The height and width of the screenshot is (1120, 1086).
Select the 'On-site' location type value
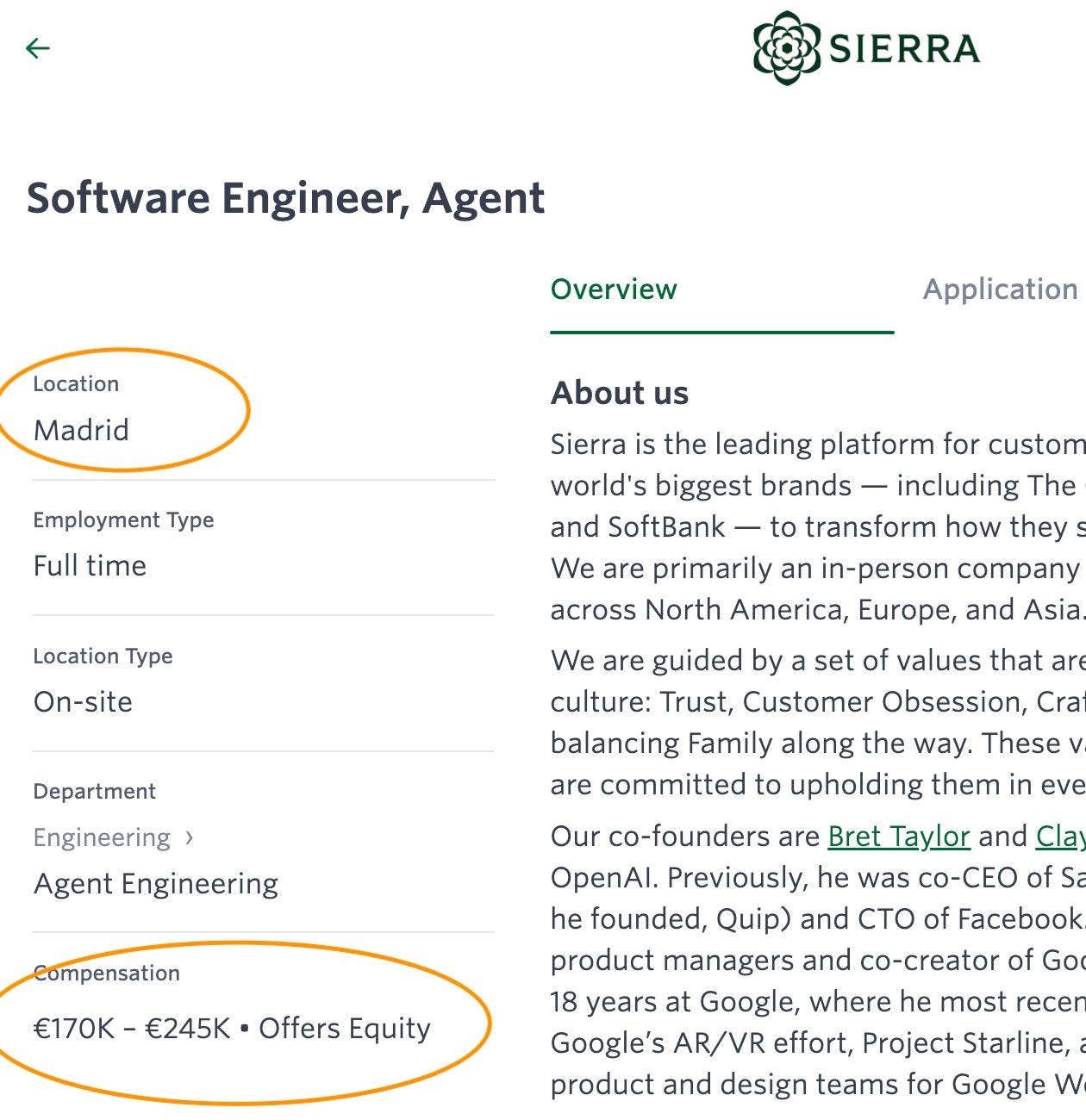click(83, 702)
